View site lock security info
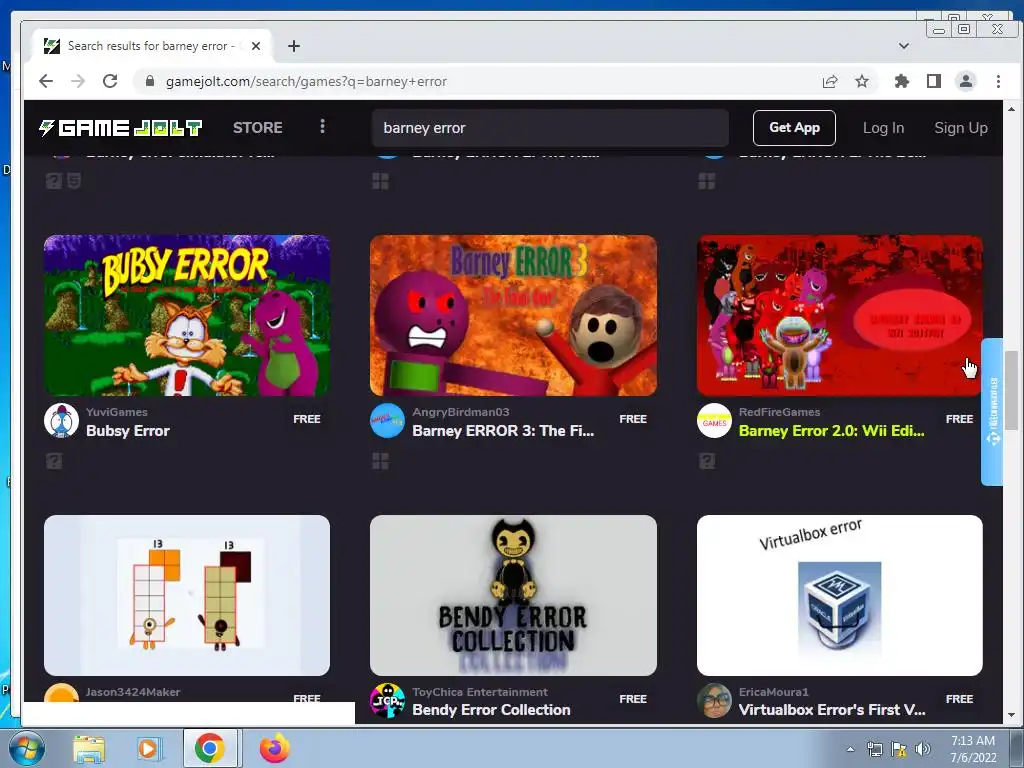Image resolution: width=1024 pixels, height=768 pixels. (x=150, y=81)
